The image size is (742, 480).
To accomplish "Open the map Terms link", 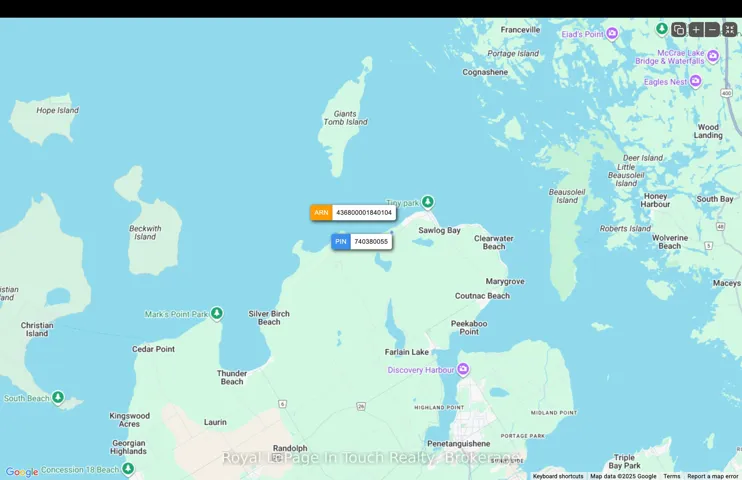I will (672, 476).
